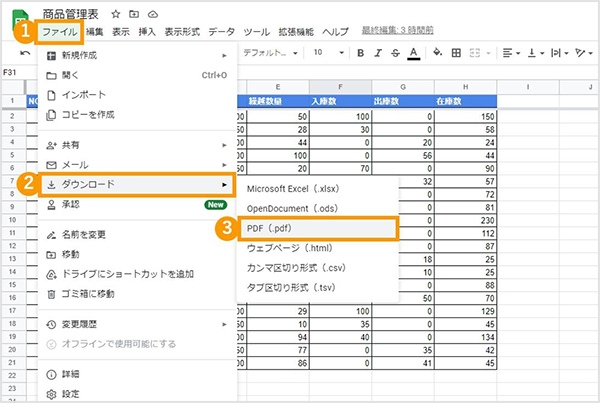Download as OpenDocument (.ods)

(x=317, y=209)
